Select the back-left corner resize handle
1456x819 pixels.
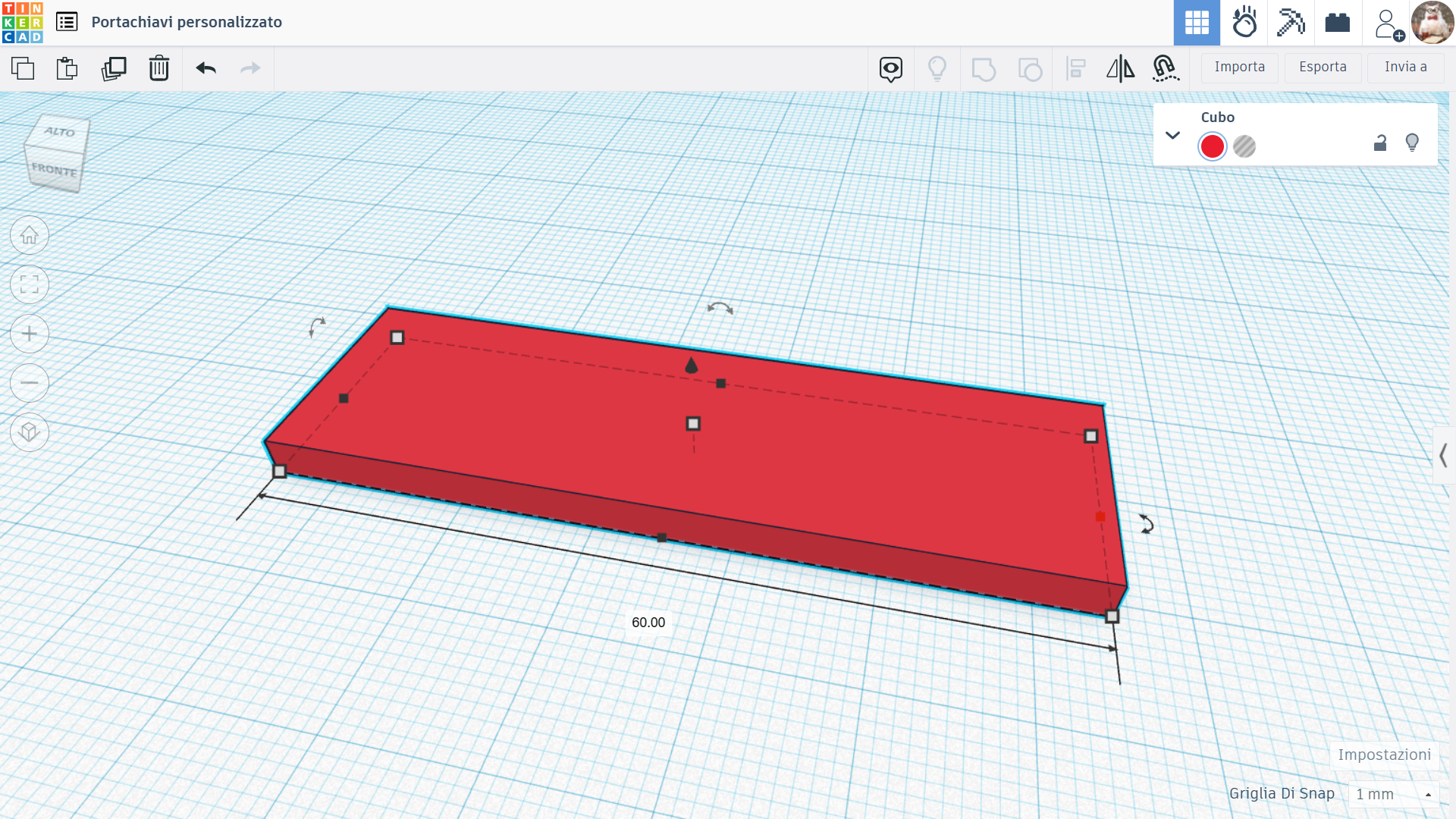397,337
